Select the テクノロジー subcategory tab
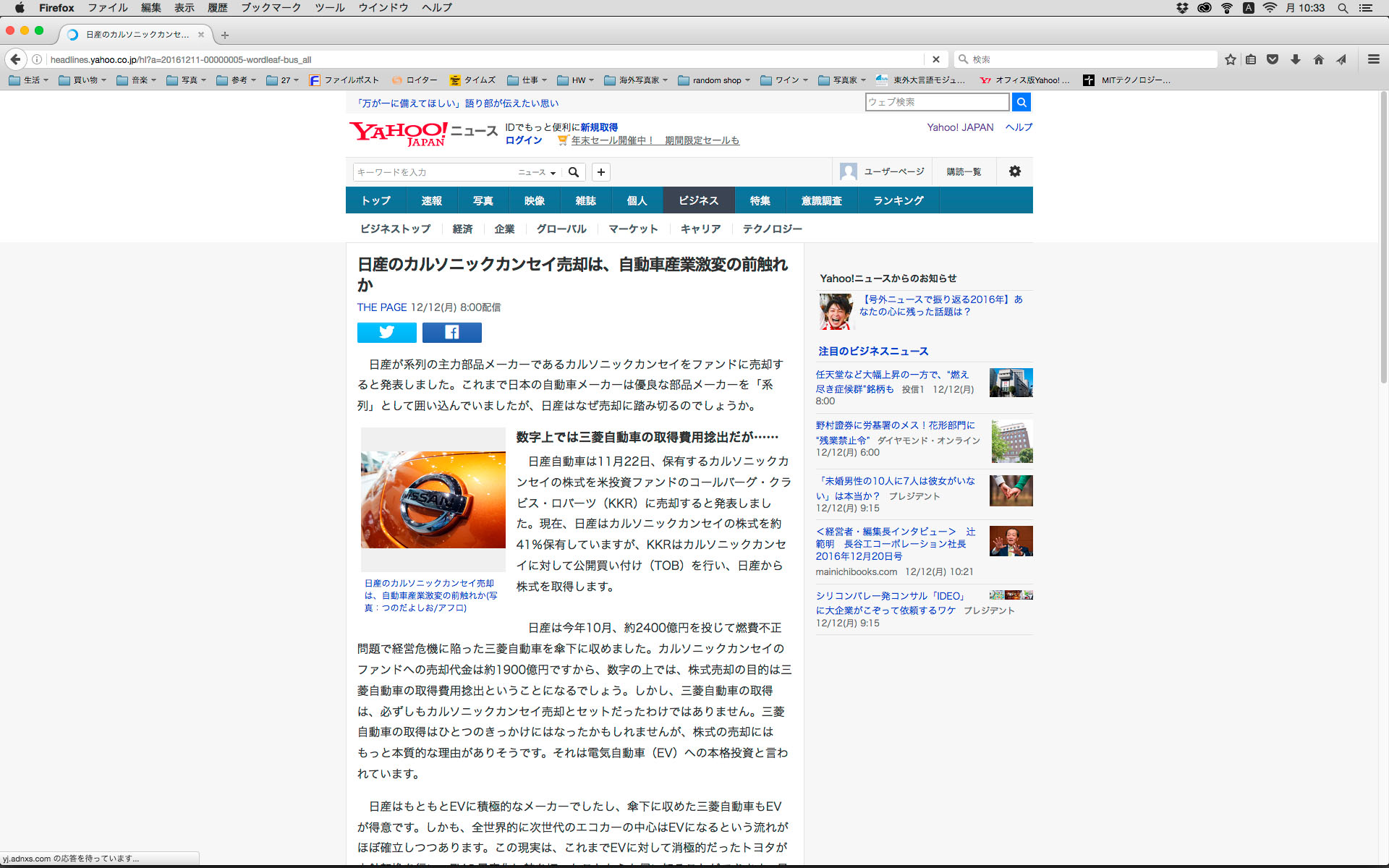The image size is (1389, 868). point(772,229)
